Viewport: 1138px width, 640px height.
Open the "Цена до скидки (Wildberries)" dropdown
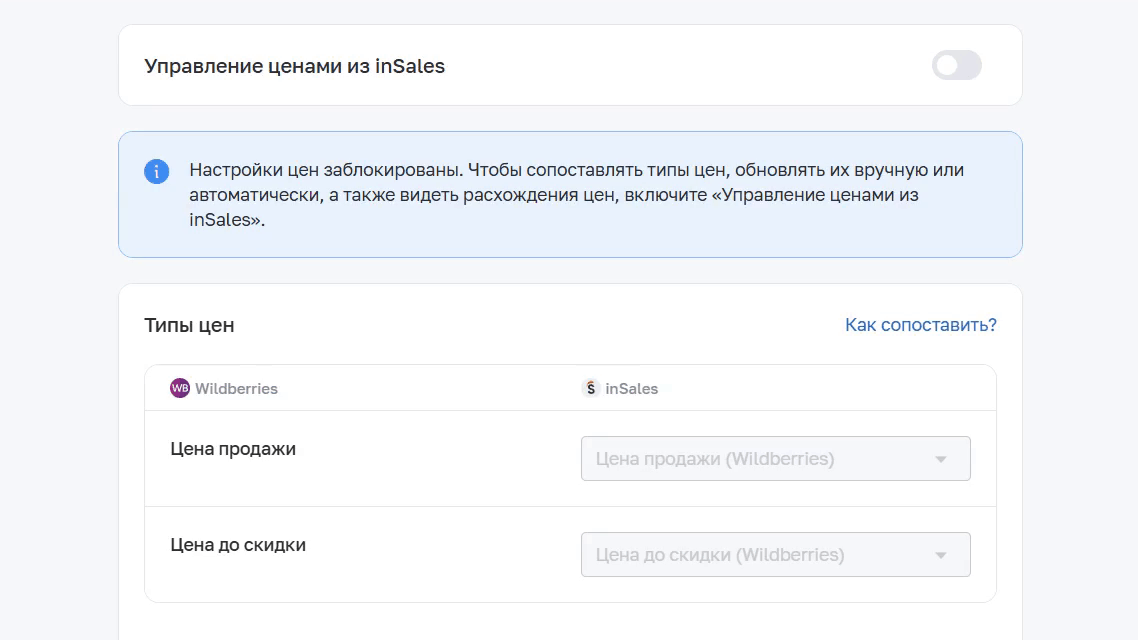[x=775, y=554]
